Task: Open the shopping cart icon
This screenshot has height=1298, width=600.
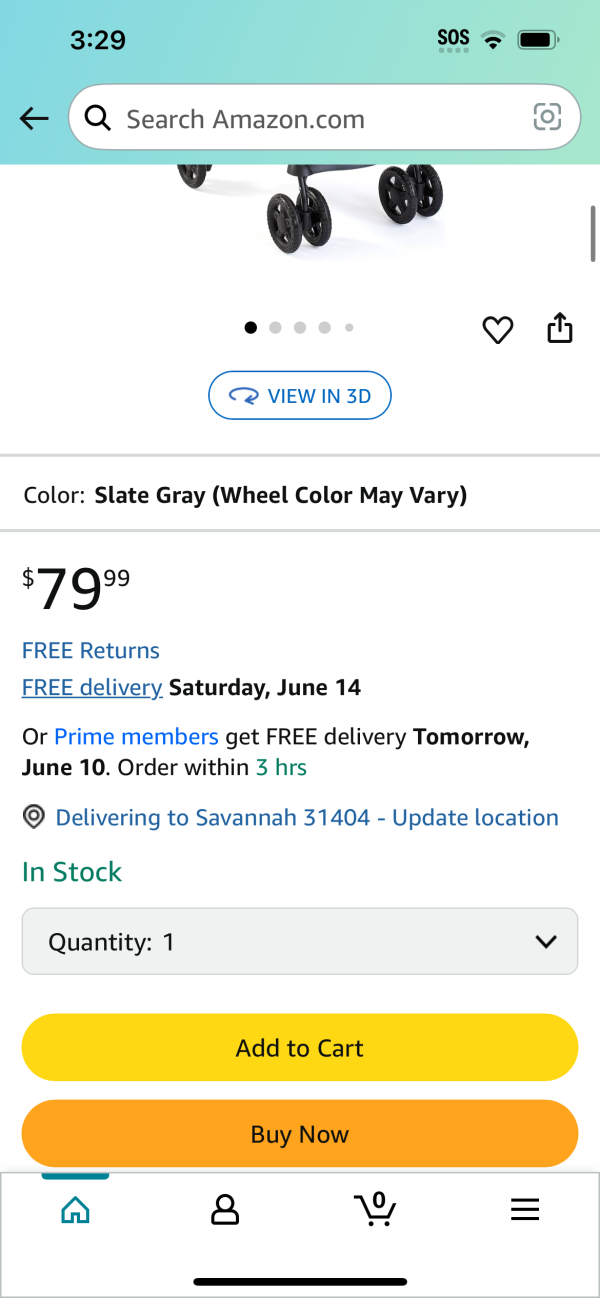Action: [x=376, y=1209]
